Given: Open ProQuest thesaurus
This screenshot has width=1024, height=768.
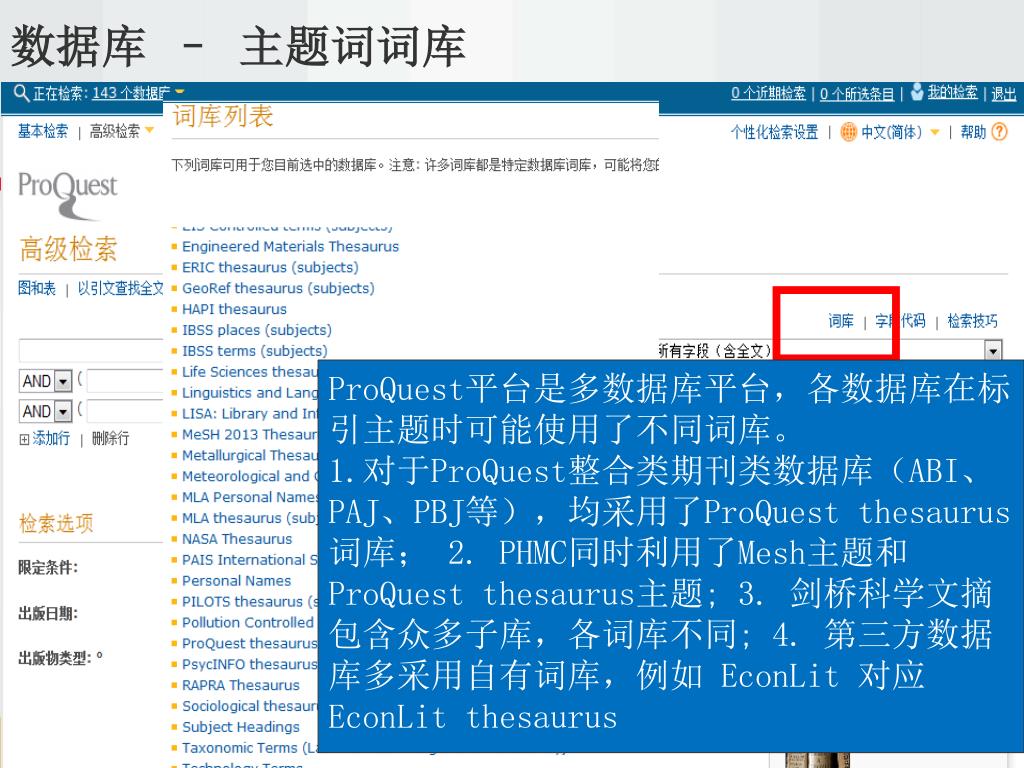Looking at the screenshot, I should pos(249,643).
